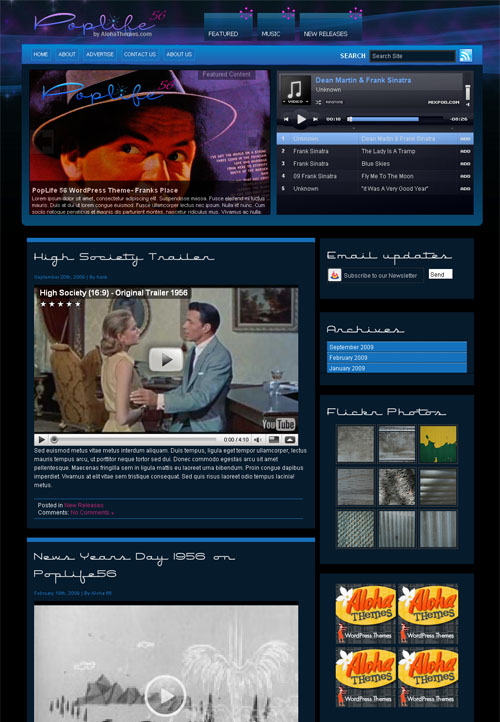Screen dimensions: 500x722
Task: Click the Search Site input field
Action: click(x=412, y=56)
